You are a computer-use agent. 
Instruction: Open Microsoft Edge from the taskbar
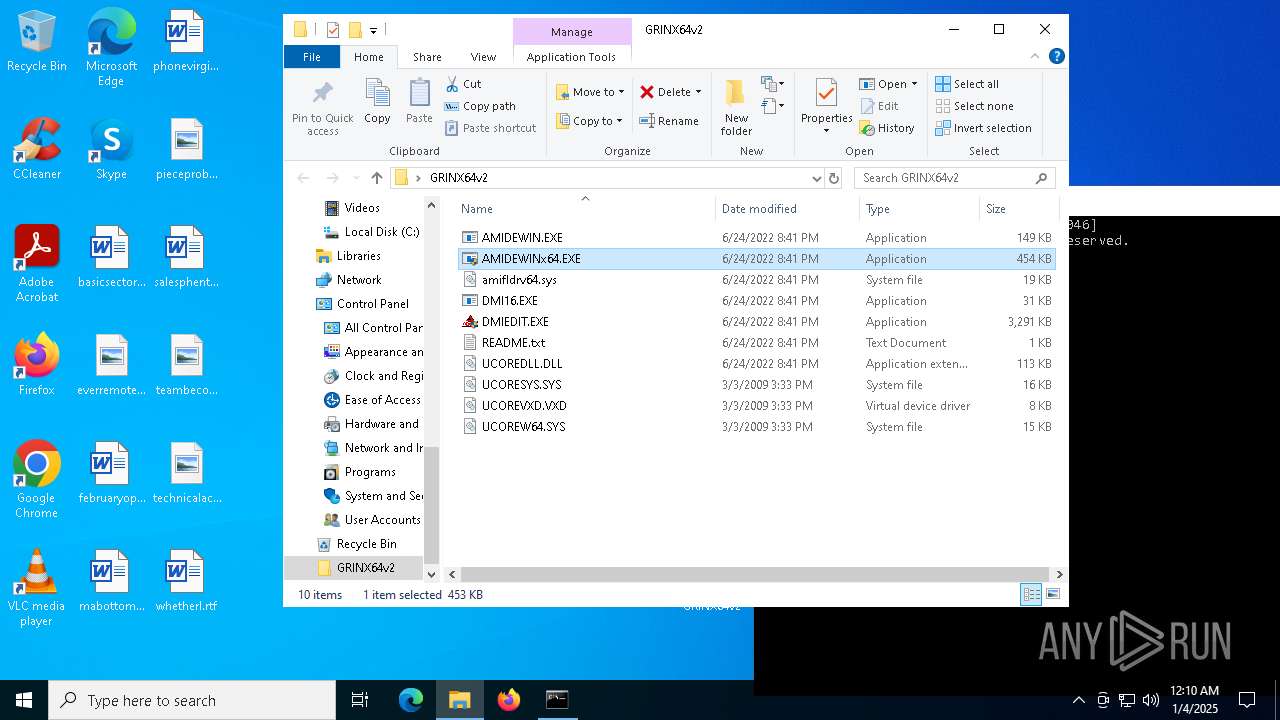(x=411, y=700)
